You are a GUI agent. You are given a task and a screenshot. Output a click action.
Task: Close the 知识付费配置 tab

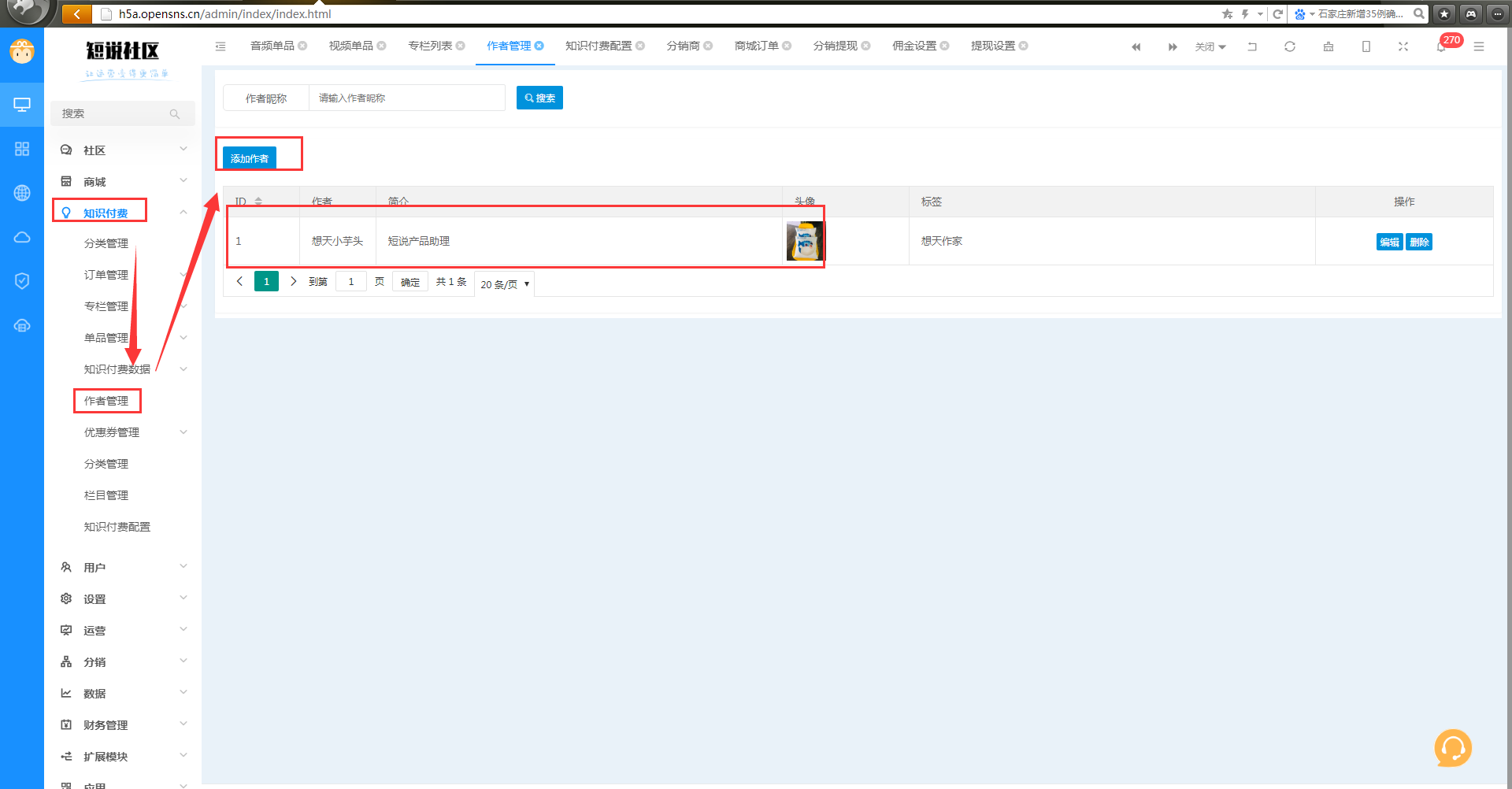(x=640, y=46)
